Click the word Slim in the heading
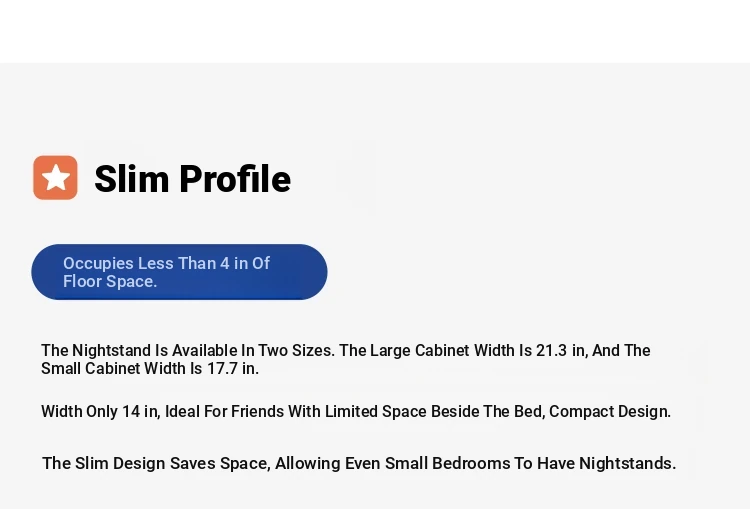This screenshot has height=509, width=750. [x=132, y=179]
